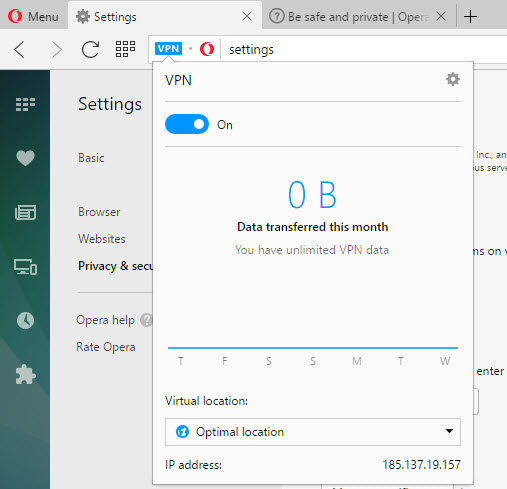
Task: Click the 0 B data counter
Action: [312, 195]
